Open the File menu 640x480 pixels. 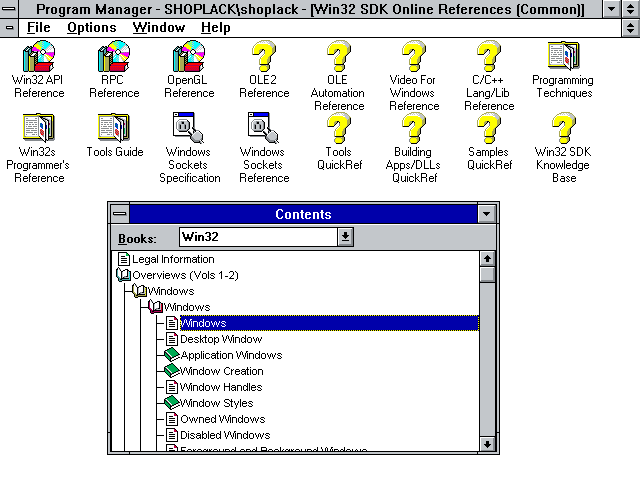(x=39, y=28)
